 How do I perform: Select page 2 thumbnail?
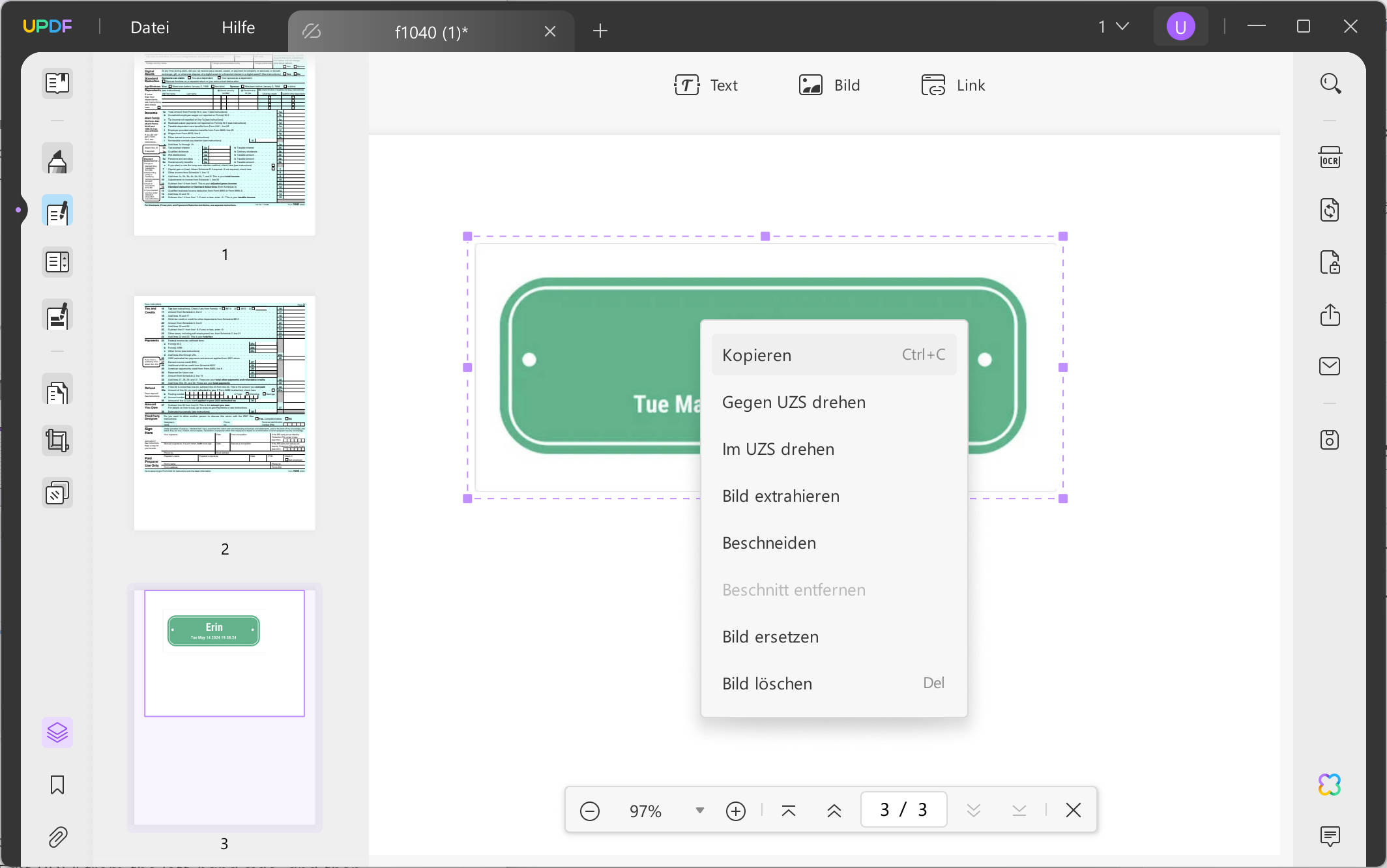(x=225, y=412)
